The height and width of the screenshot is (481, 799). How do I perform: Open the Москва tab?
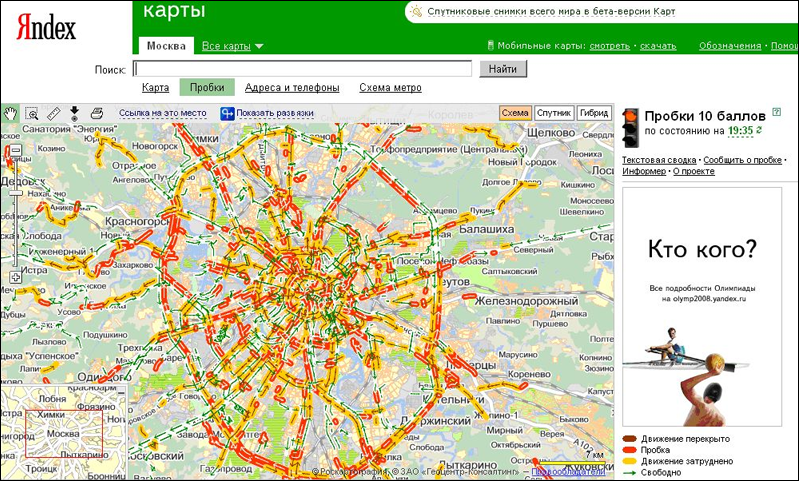click(166, 46)
